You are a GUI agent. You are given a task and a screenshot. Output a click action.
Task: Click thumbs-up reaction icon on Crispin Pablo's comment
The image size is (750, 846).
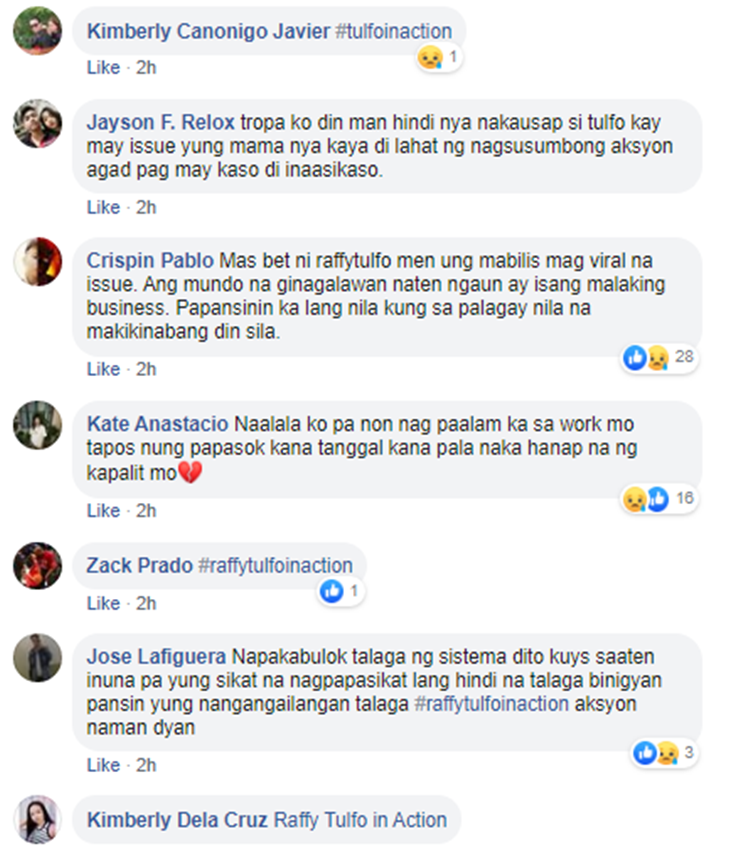pos(635,357)
